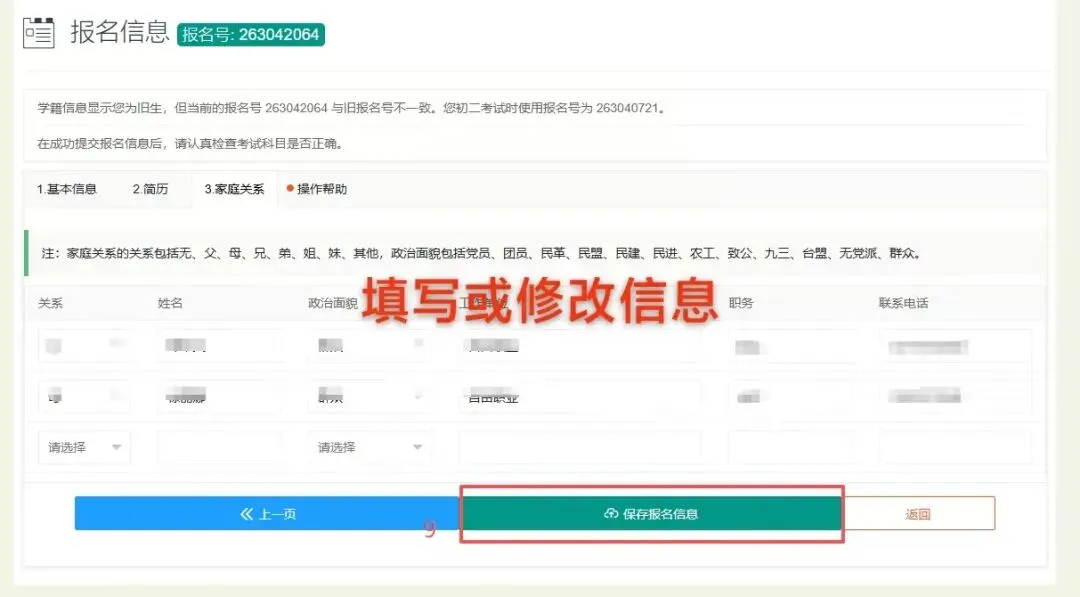Click the 工作单位 input field in the empty row

pyautogui.click(x=580, y=447)
